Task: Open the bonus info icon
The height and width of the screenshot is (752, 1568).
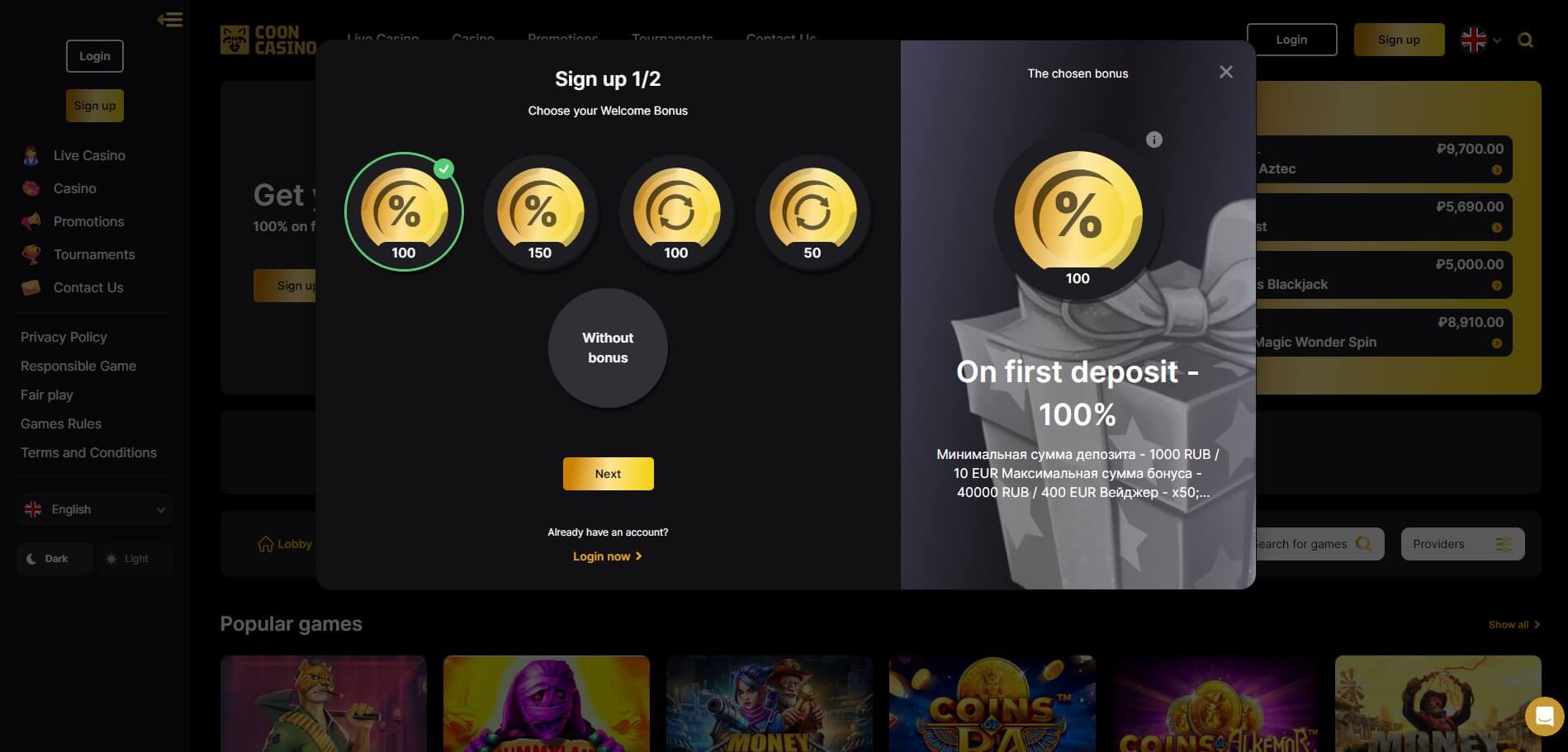Action: (1154, 140)
